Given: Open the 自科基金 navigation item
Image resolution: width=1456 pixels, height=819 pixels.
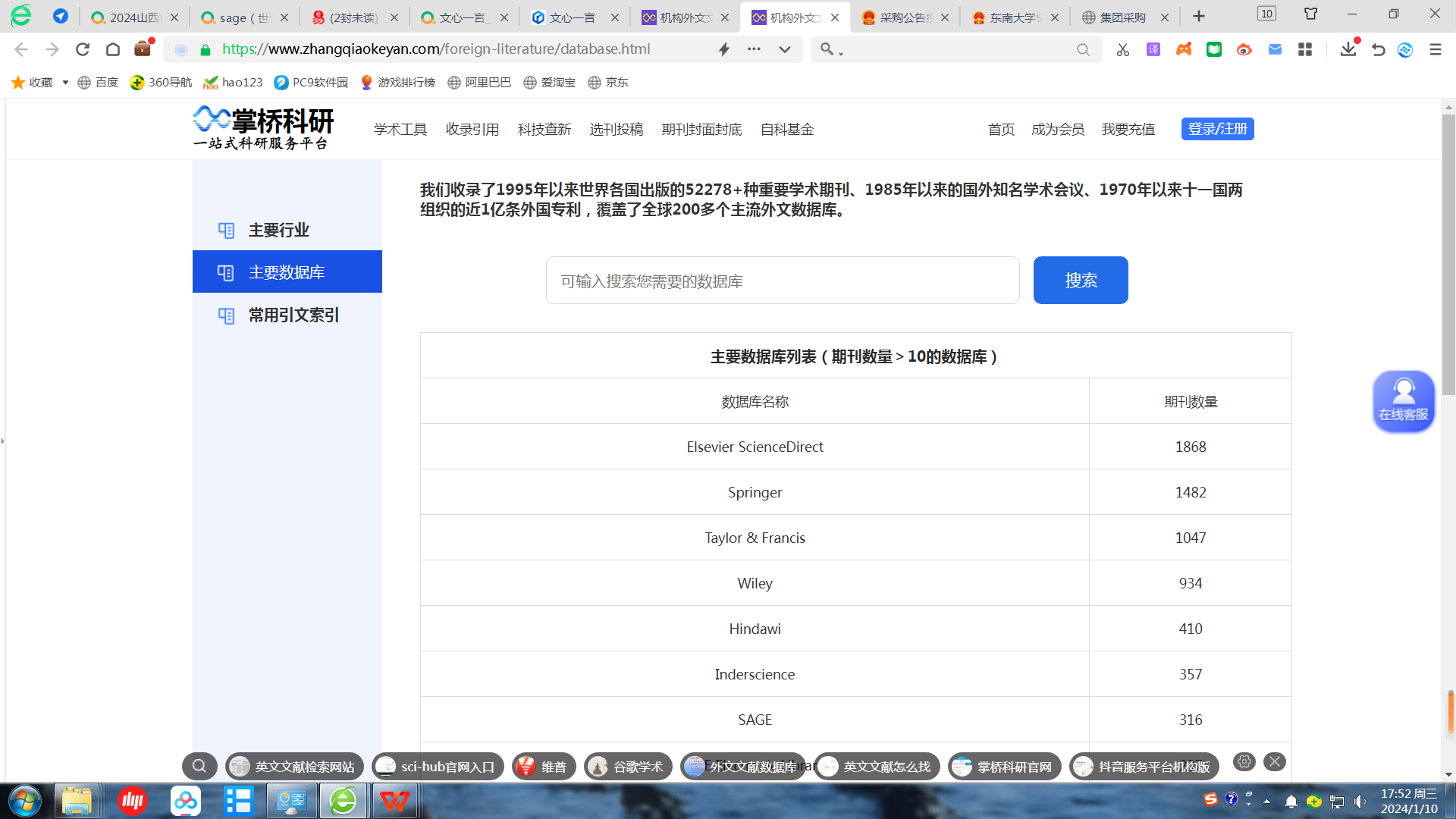Looking at the screenshot, I should click(787, 130).
